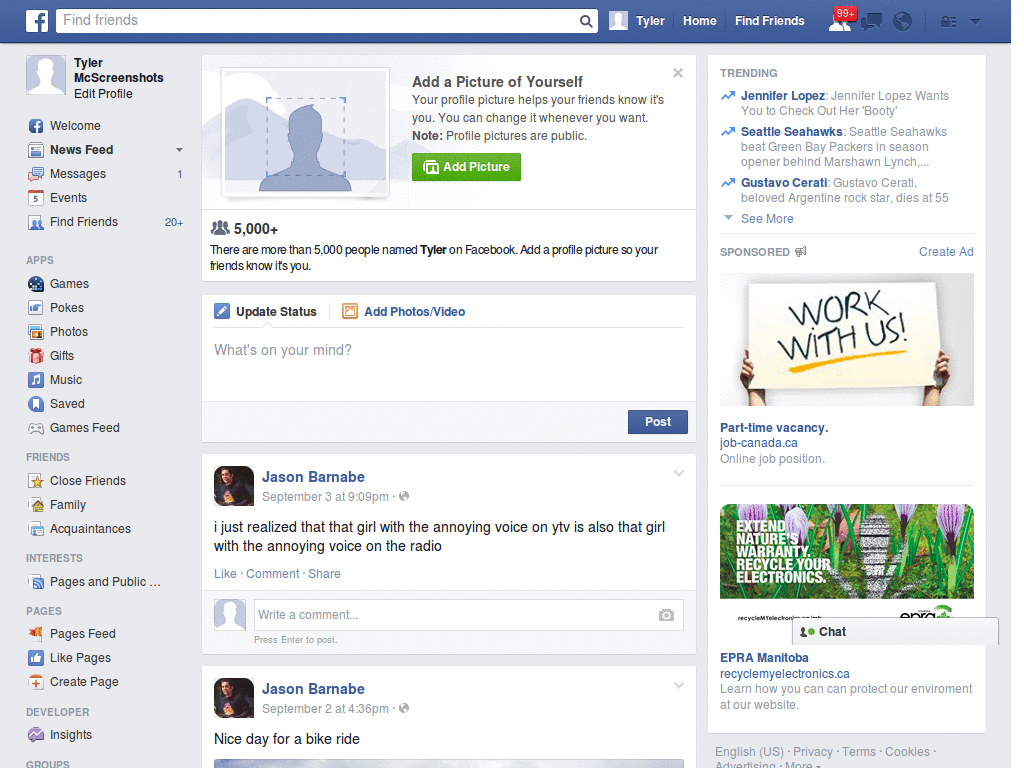1024x768 pixels.
Task: Expand News Feed sort dropdown arrow
Action: click(180, 150)
